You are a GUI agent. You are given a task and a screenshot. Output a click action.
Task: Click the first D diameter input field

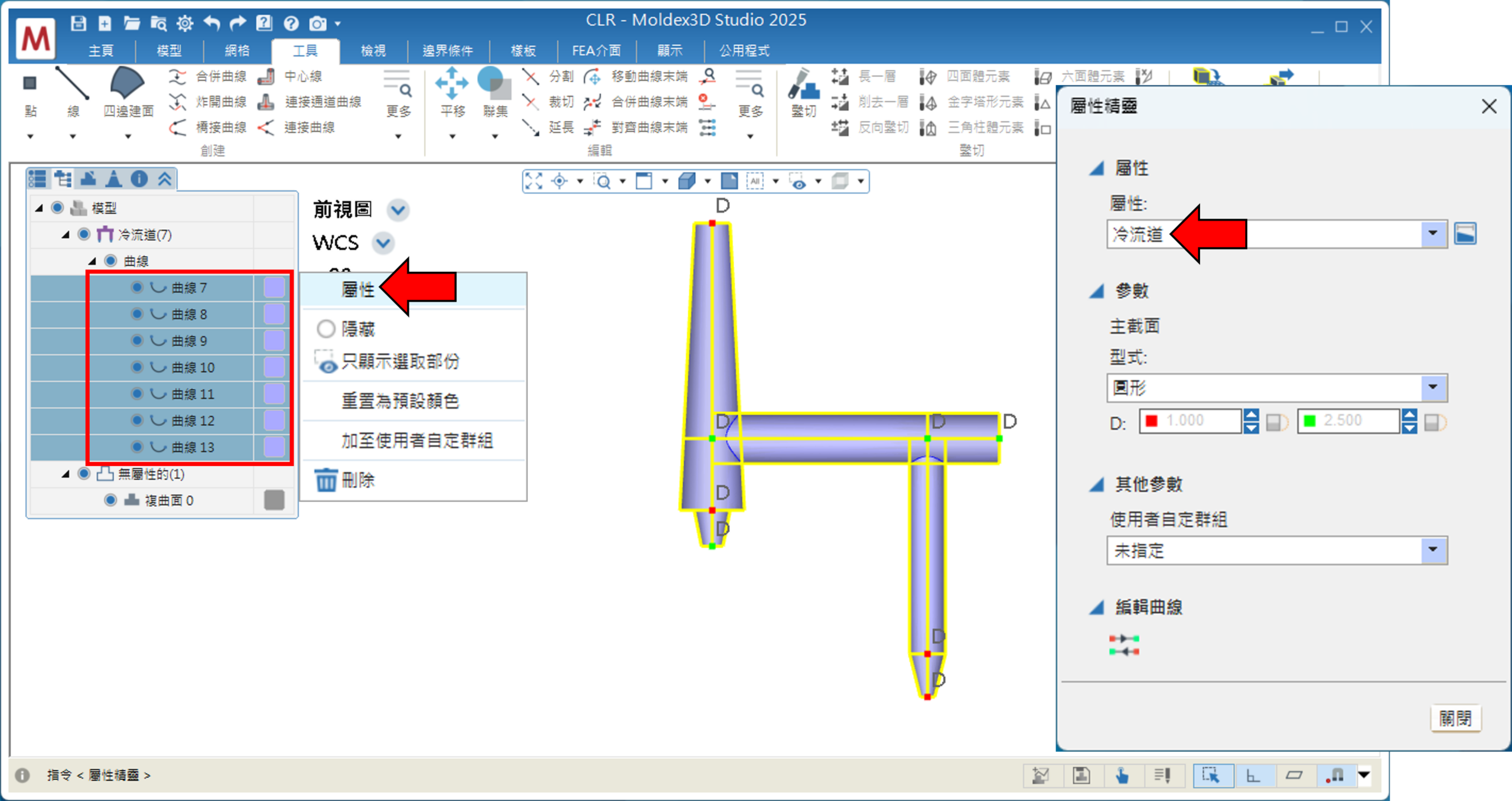point(1198,421)
